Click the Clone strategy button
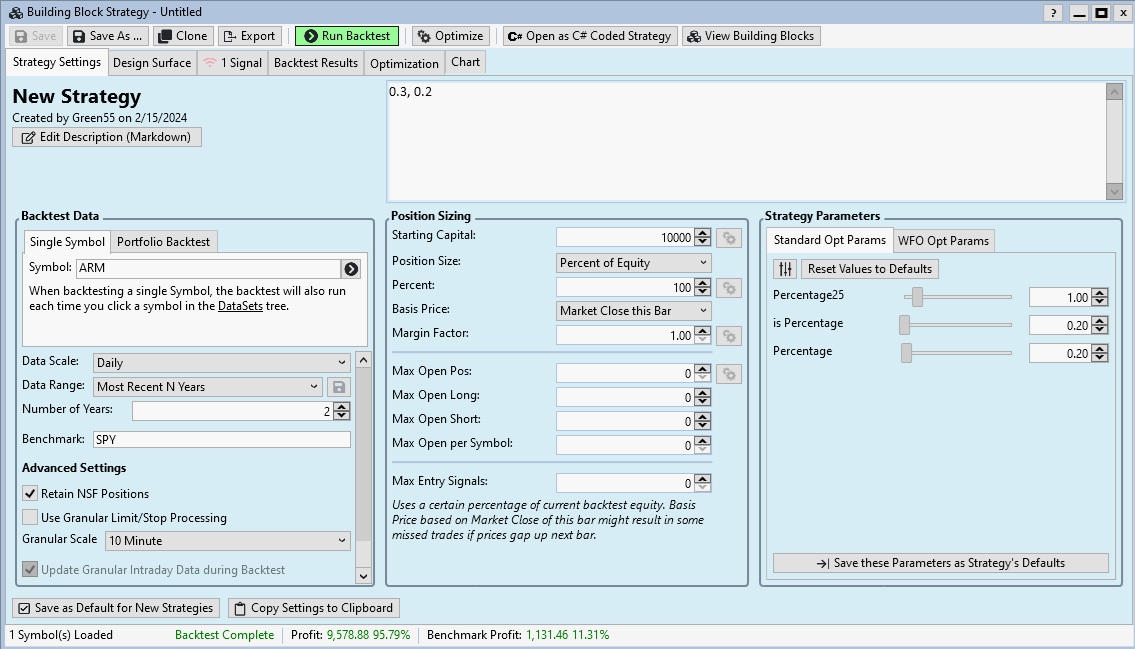This screenshot has height=649, width=1135. click(x=183, y=36)
